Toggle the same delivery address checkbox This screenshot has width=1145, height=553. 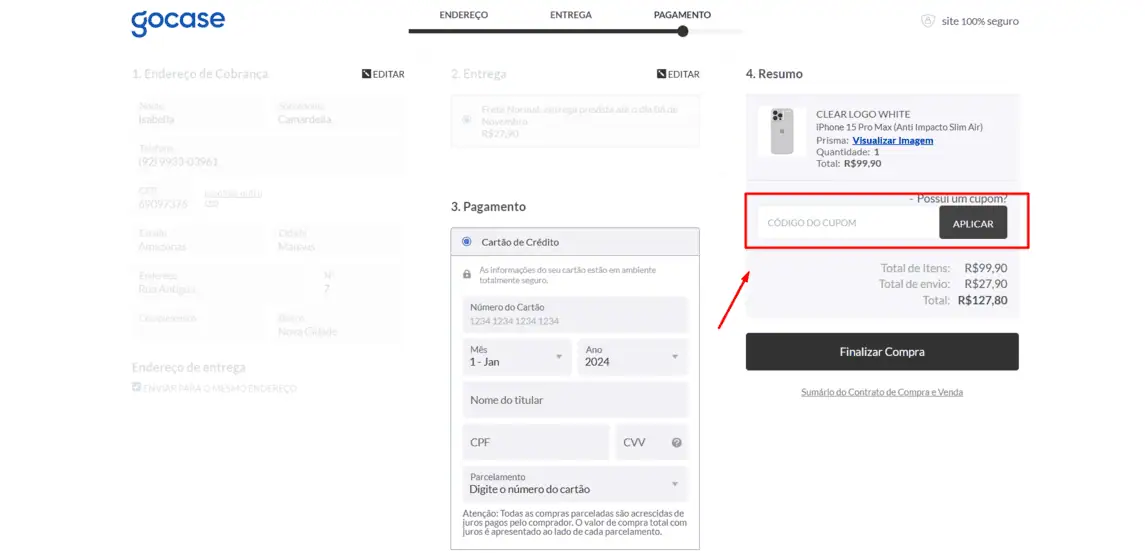[137, 387]
